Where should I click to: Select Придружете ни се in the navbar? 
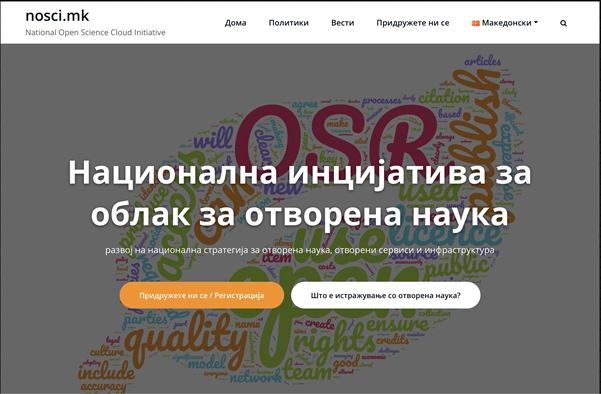click(x=413, y=23)
